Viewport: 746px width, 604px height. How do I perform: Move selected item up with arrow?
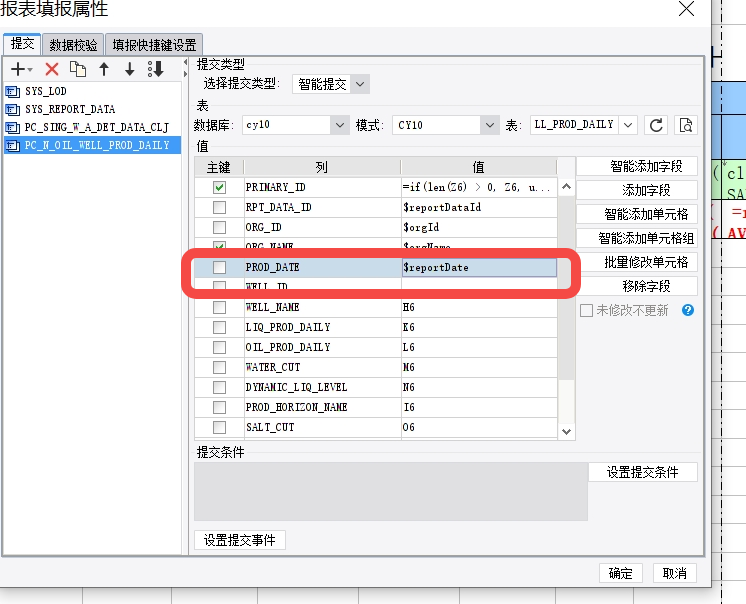pyautogui.click(x=104, y=69)
